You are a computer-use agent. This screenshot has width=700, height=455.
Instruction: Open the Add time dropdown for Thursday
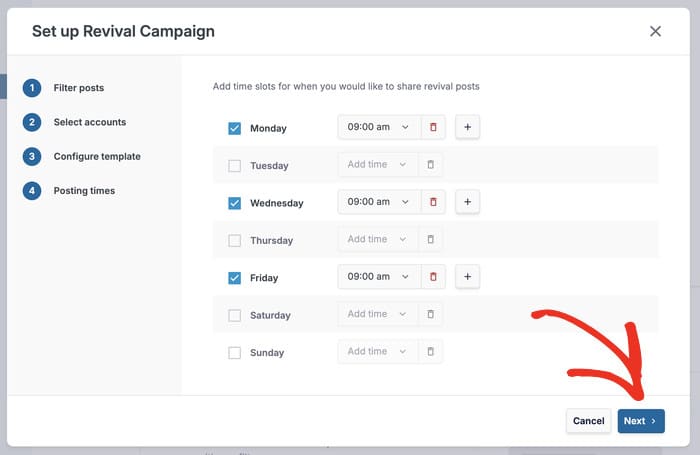pos(378,240)
